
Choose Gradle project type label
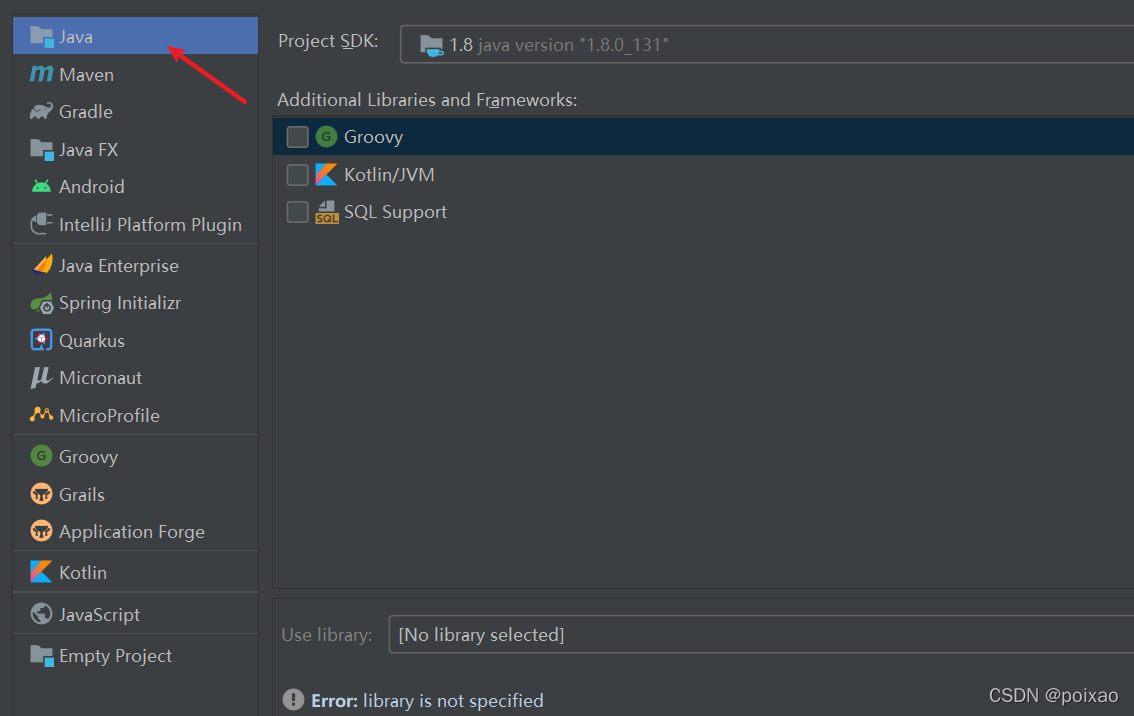coord(85,111)
